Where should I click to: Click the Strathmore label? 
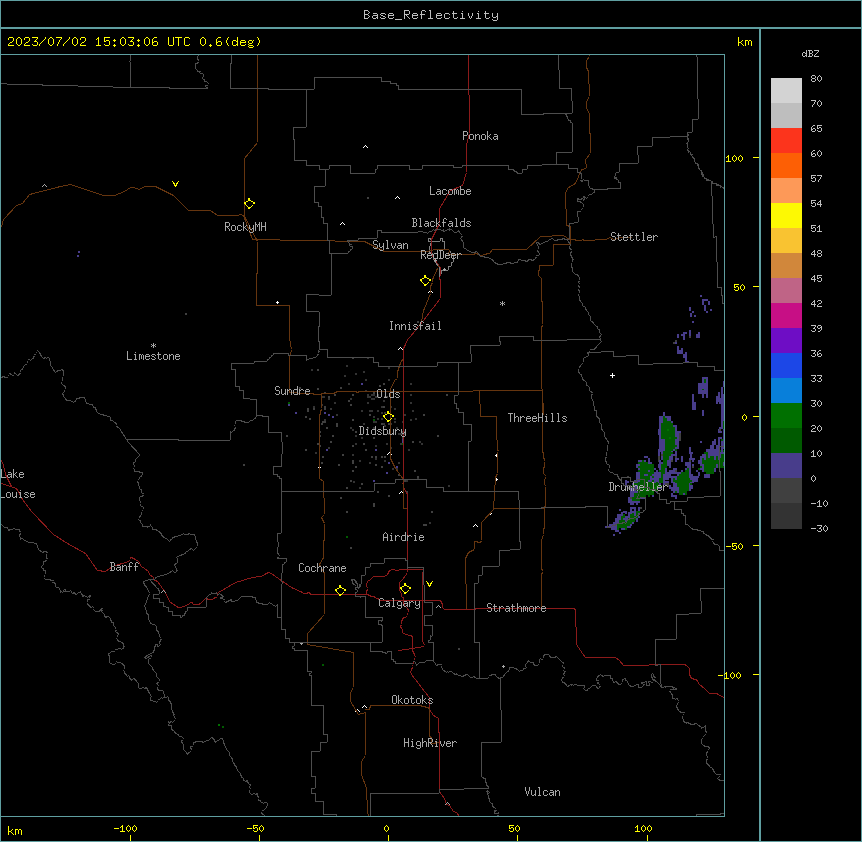[x=516, y=608]
